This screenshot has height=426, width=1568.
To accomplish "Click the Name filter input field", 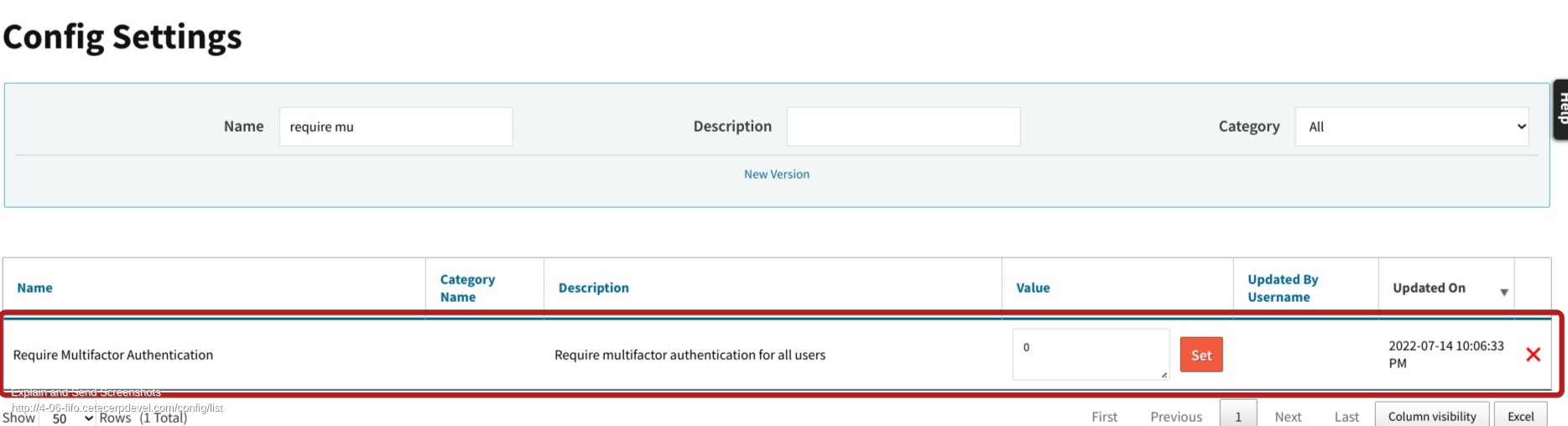I will tap(396, 127).
